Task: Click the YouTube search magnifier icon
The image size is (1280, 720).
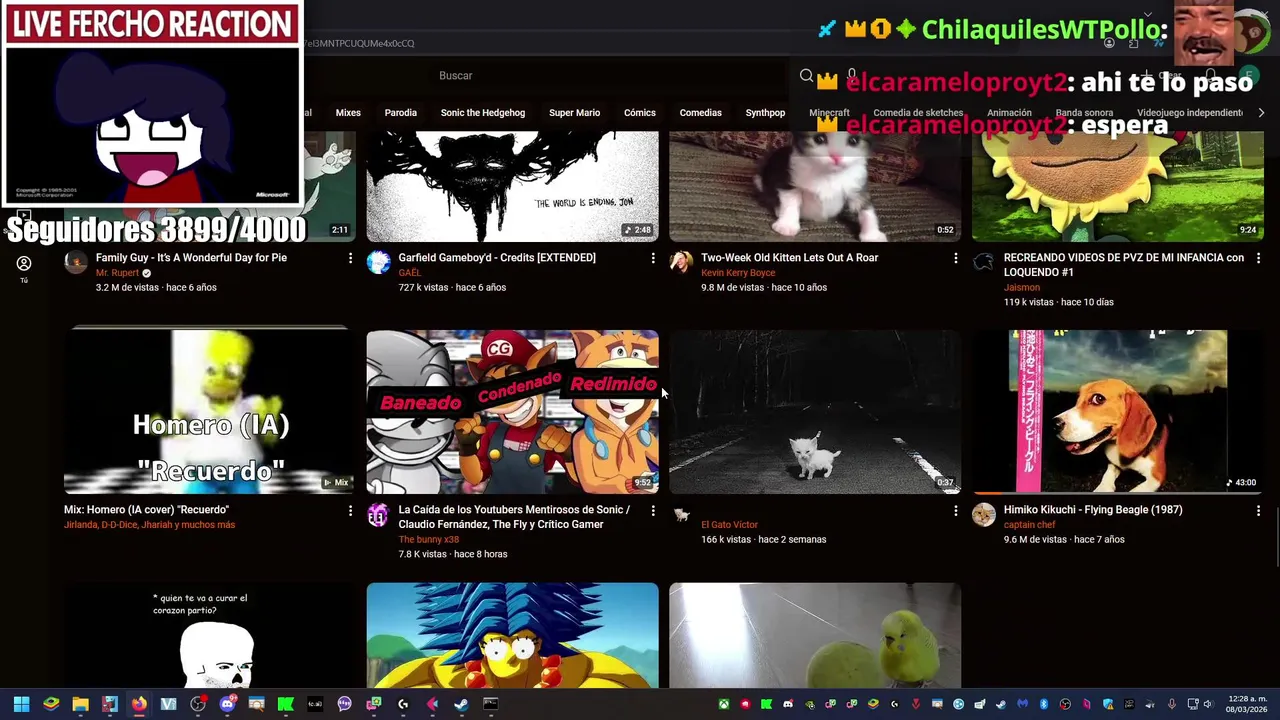Action: point(806,76)
